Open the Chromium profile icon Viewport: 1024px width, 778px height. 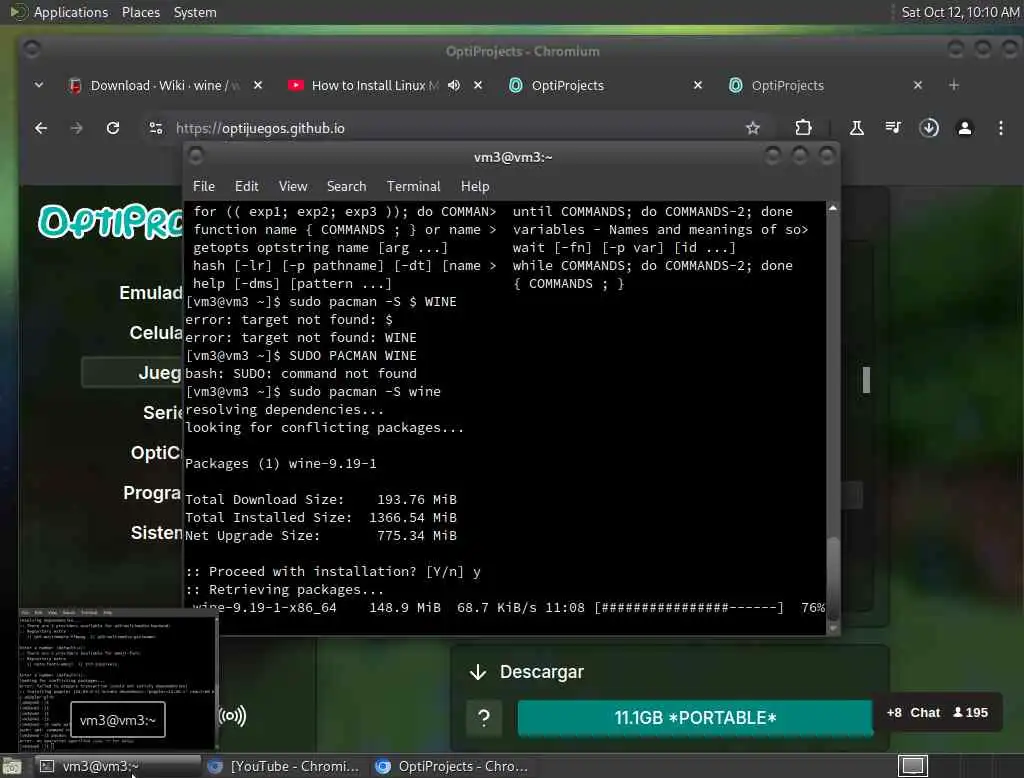pyautogui.click(x=965, y=128)
